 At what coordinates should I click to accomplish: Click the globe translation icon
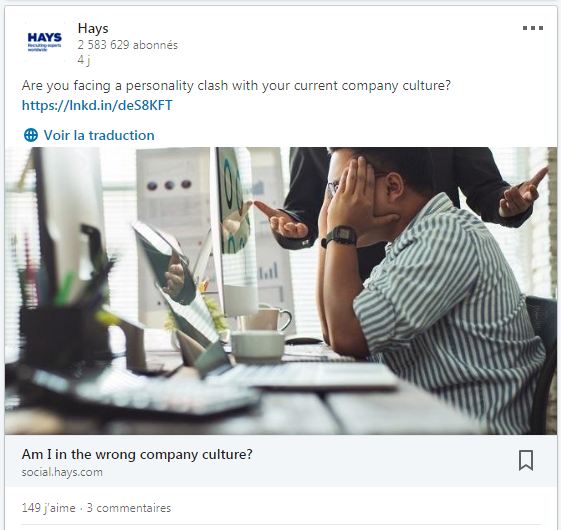point(31,135)
